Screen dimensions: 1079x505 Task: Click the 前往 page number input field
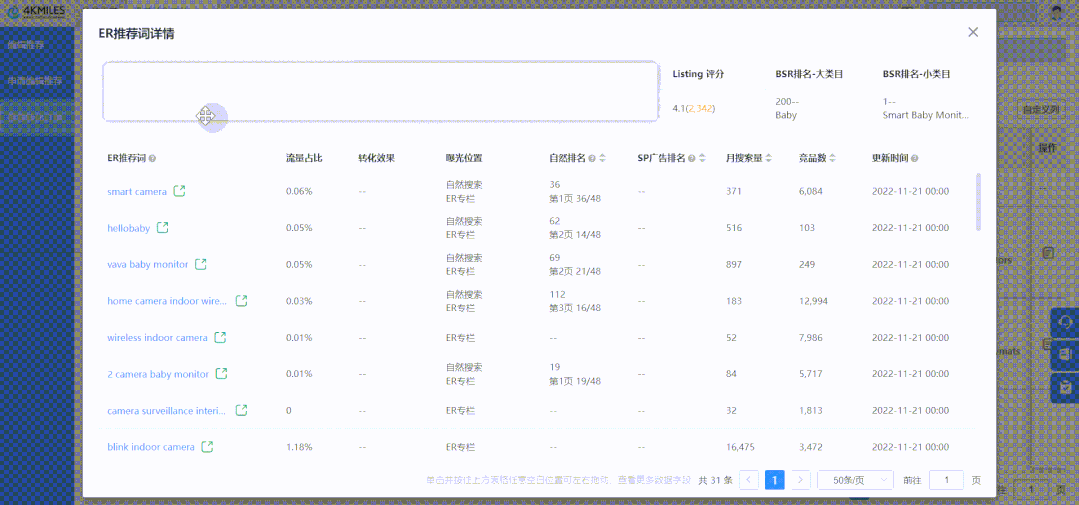pos(946,480)
